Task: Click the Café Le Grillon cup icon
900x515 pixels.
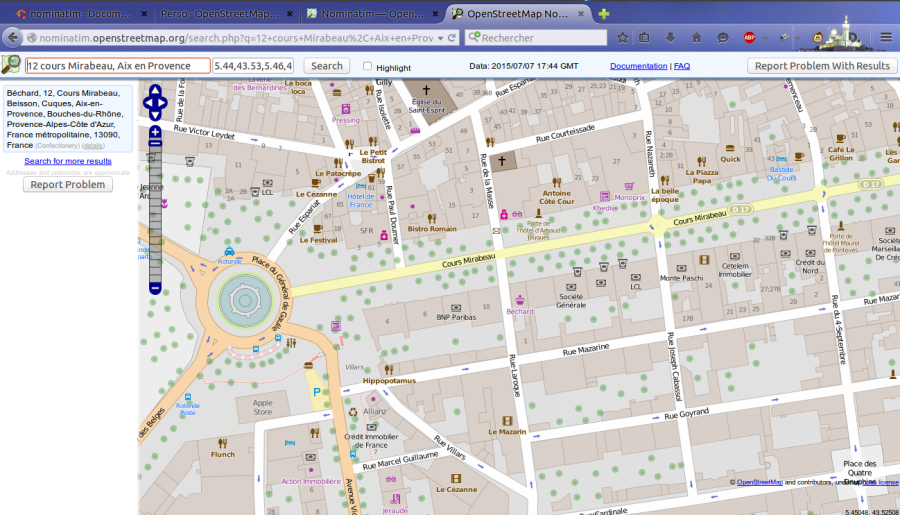Action: click(x=841, y=138)
